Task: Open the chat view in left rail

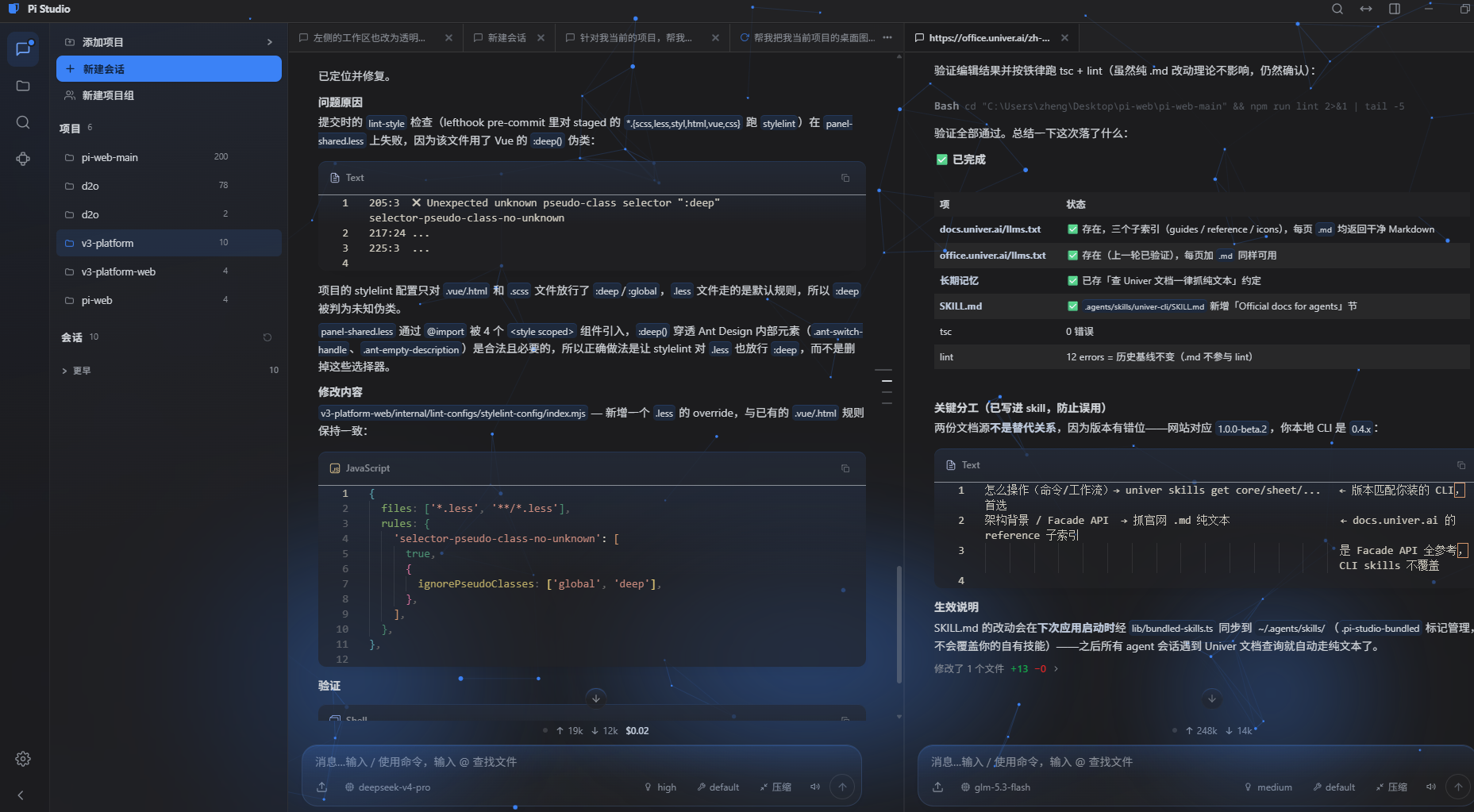Action: point(23,49)
